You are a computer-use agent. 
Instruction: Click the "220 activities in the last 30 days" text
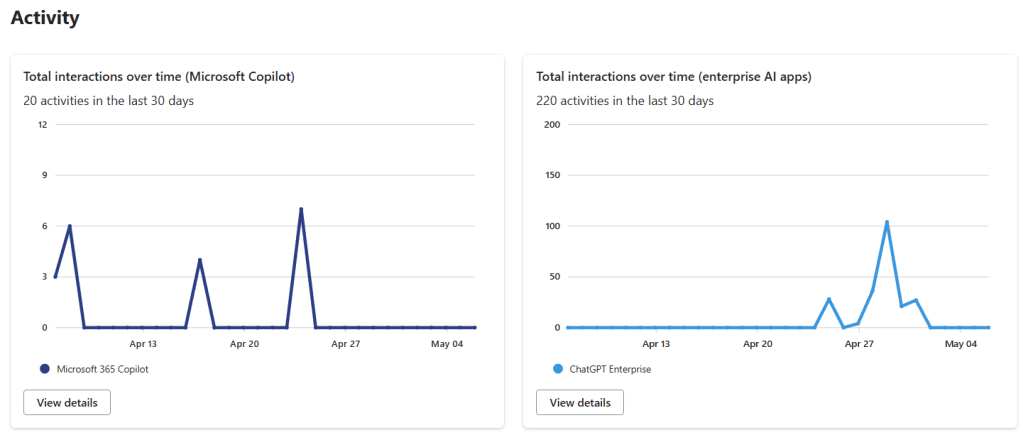click(x=625, y=100)
